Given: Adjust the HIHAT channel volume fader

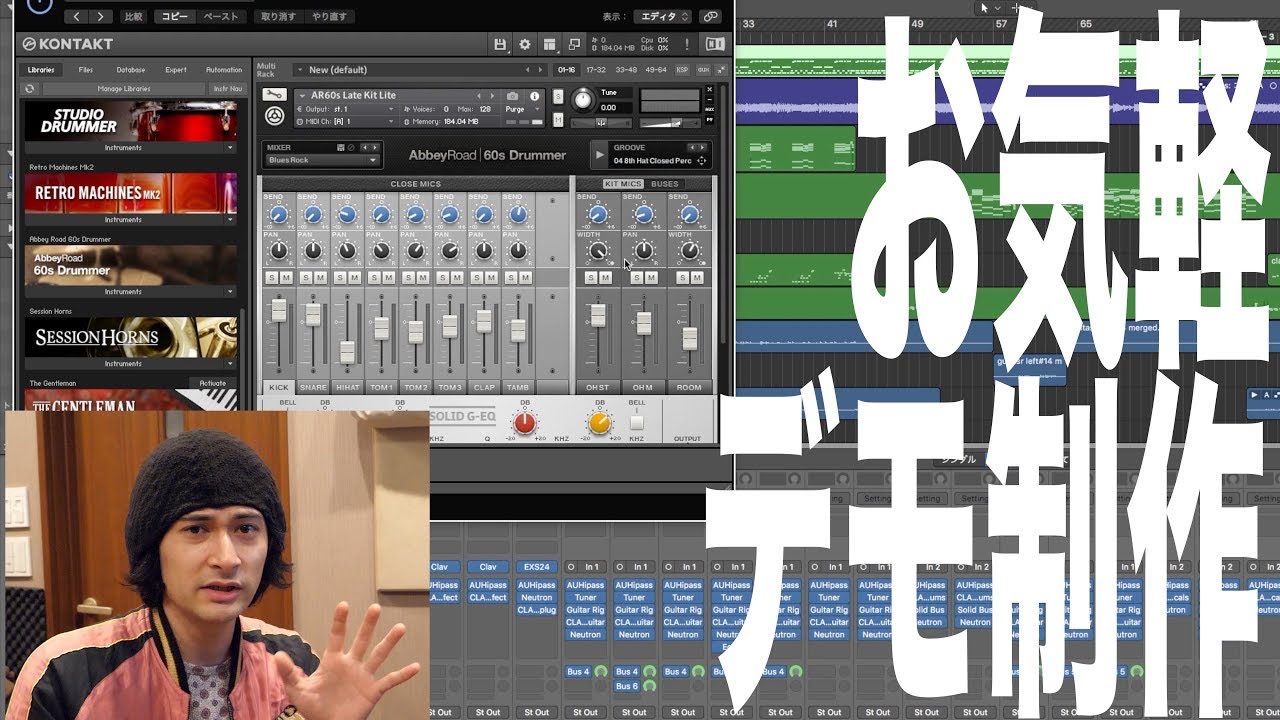Looking at the screenshot, I should 347,352.
